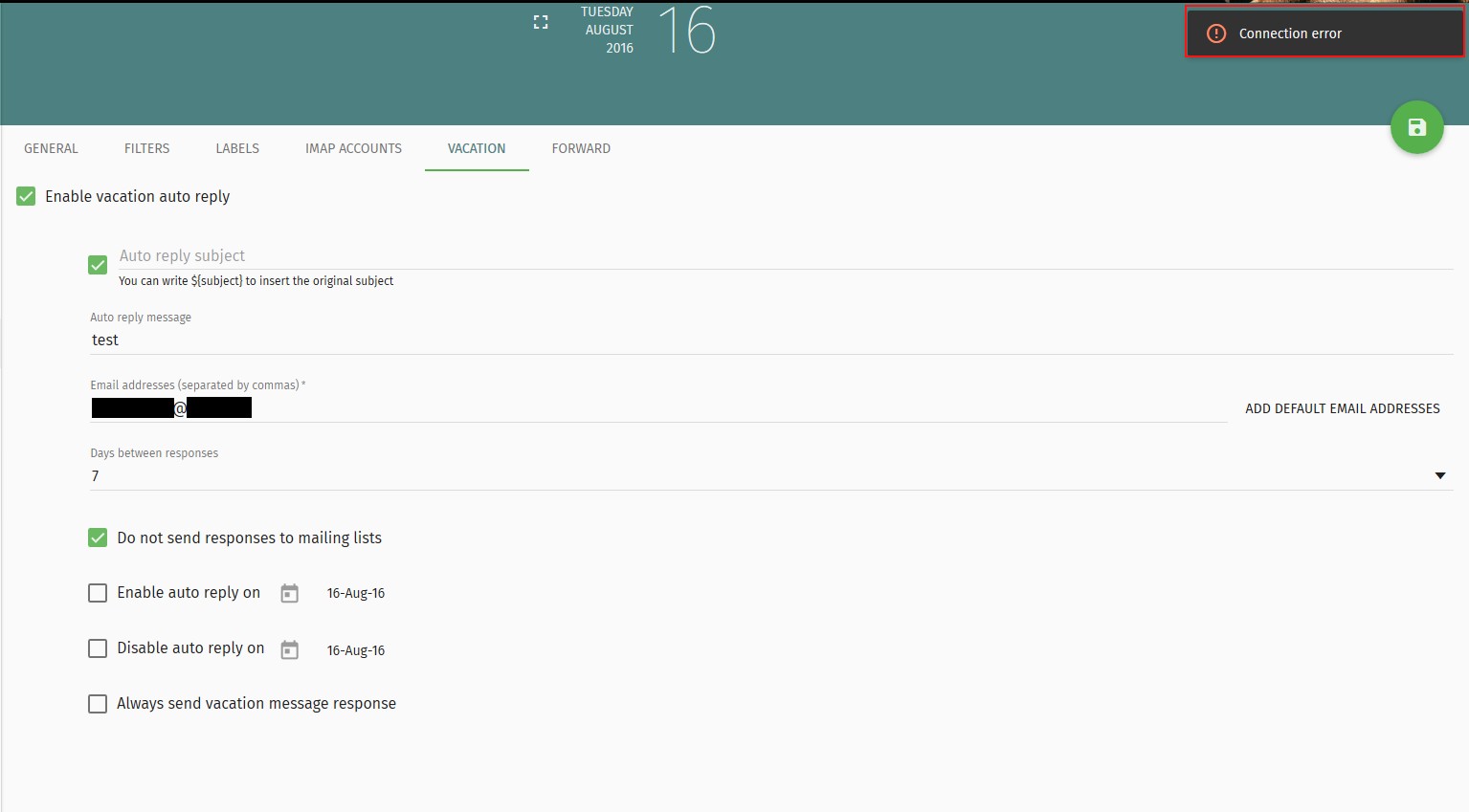Check the Disable auto reply on checkbox

pos(98,648)
